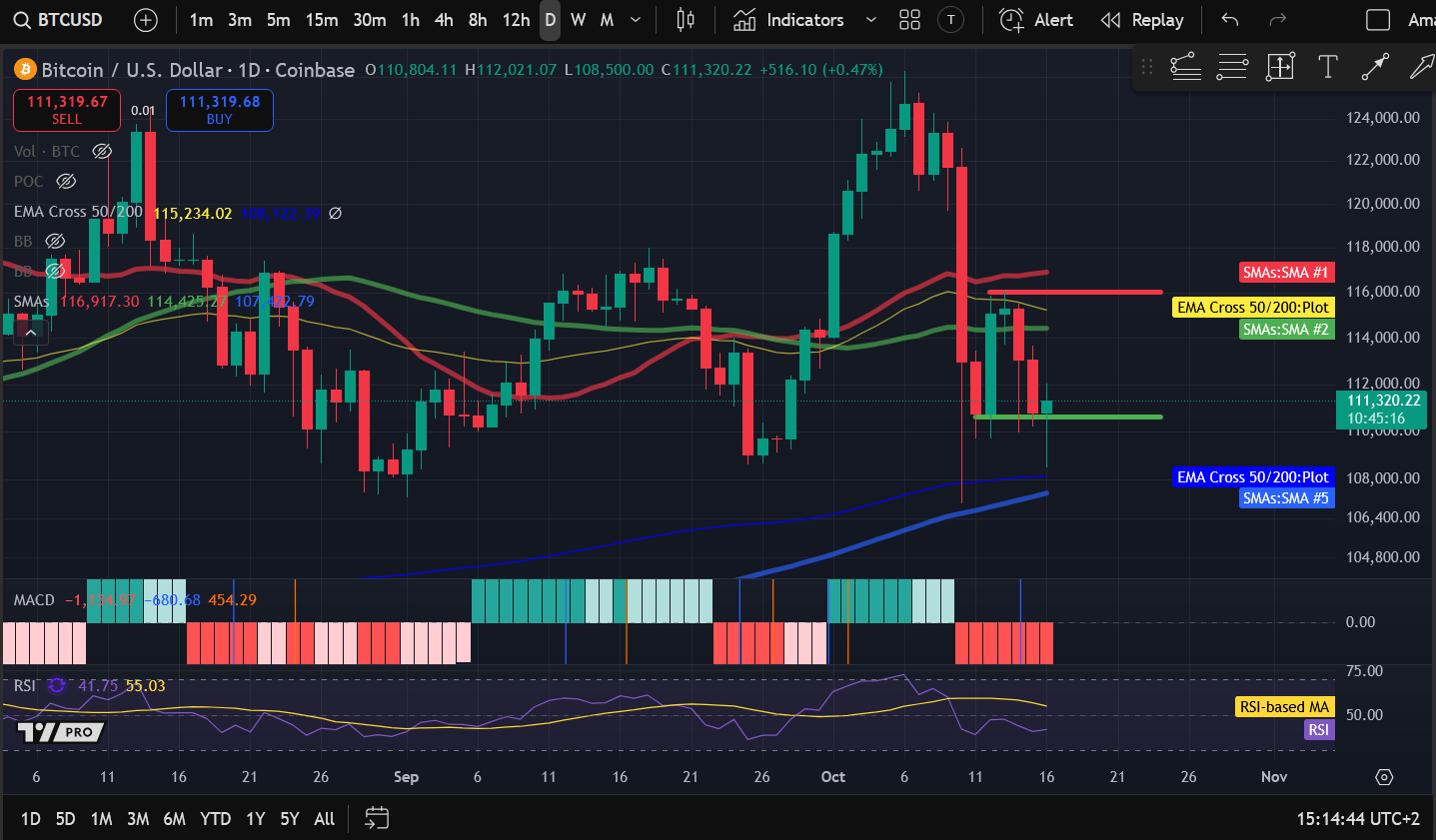This screenshot has width=1436, height=840.
Task: Click the compare or add symbol plus icon
Action: [x=146, y=20]
